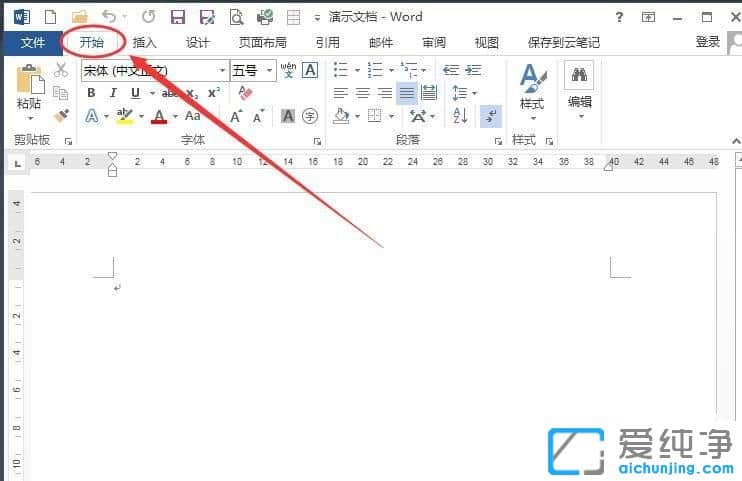The height and width of the screenshot is (481, 742).
Task: Toggle Strikethrough abc formatting
Action: pos(169,93)
